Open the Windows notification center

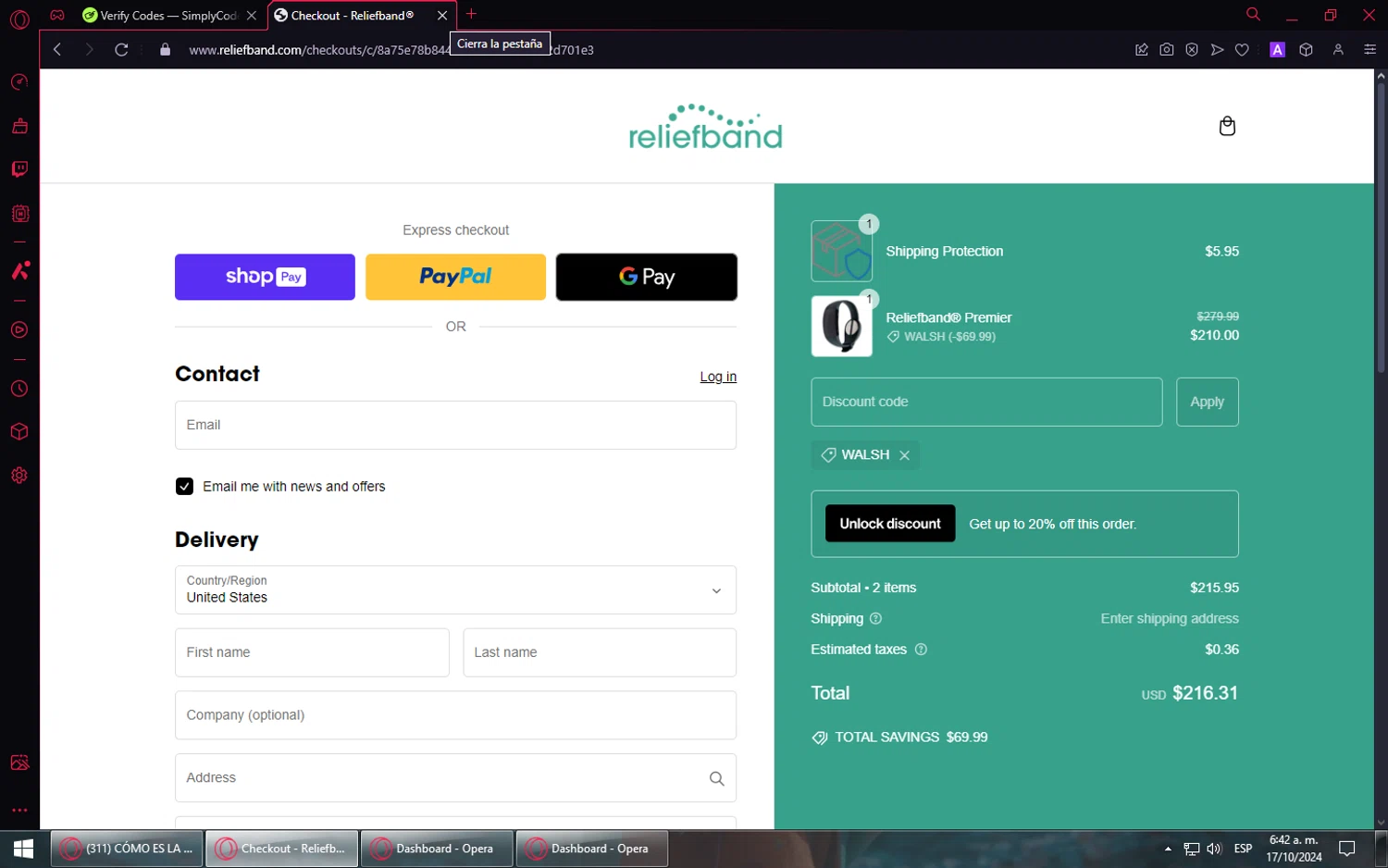(x=1347, y=849)
